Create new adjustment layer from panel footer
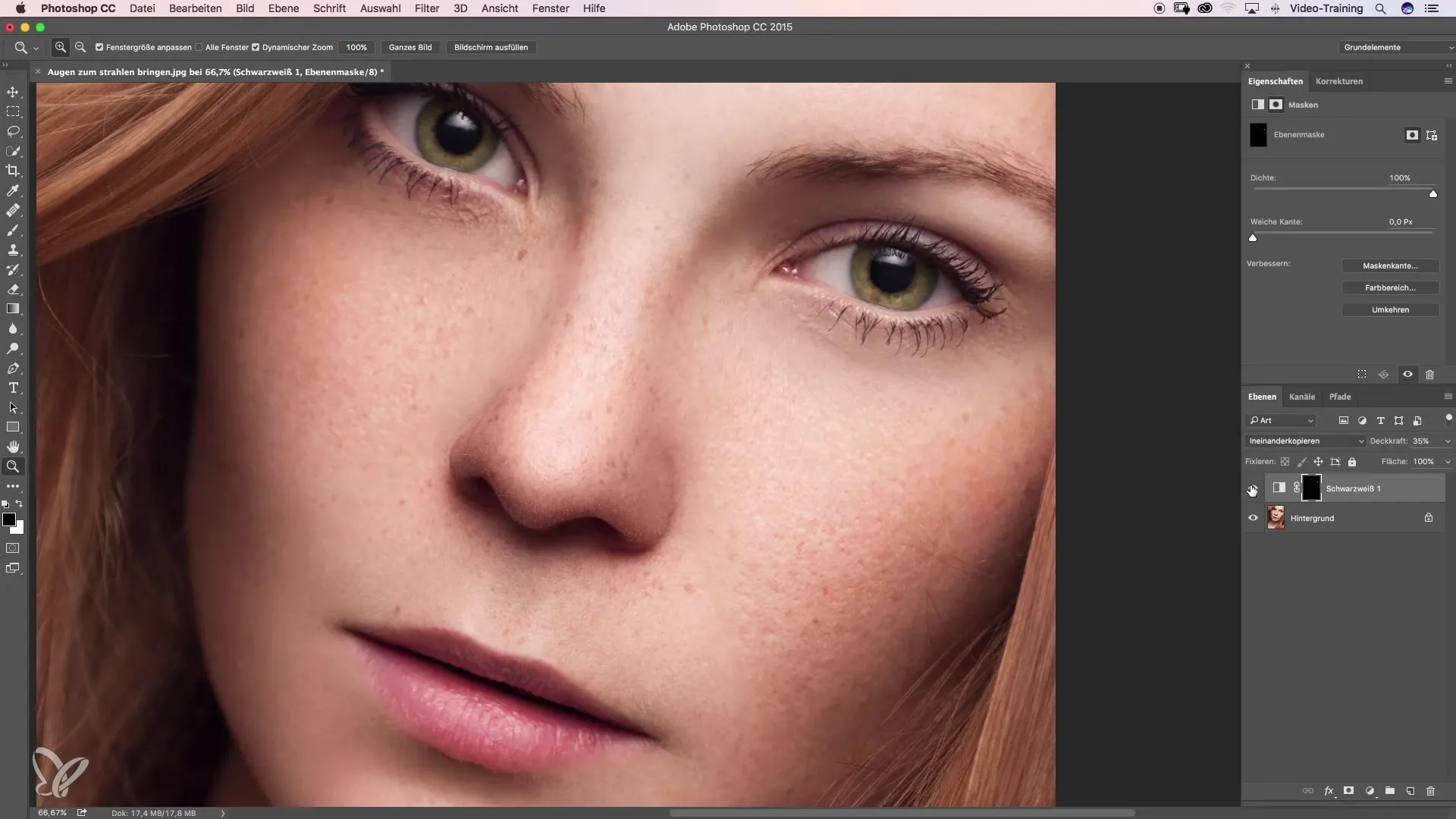Image resolution: width=1456 pixels, height=819 pixels. point(1370,790)
